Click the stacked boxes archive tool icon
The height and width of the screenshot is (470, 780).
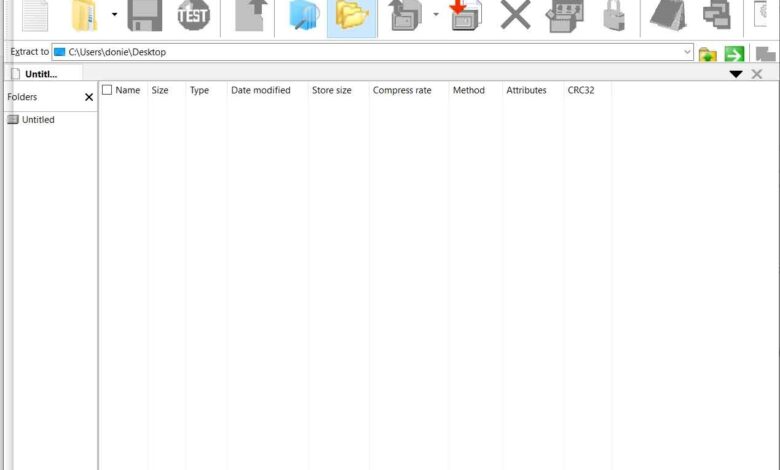[x=565, y=15]
